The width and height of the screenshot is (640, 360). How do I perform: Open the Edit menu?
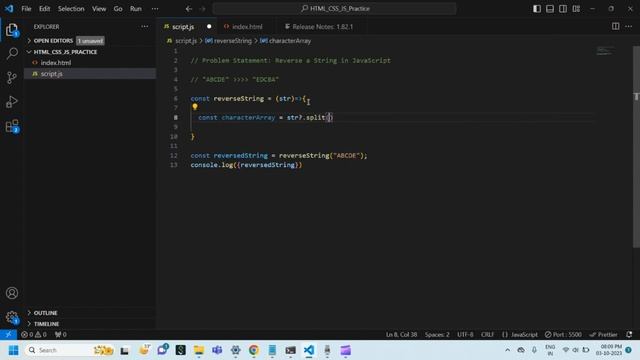tap(44, 9)
